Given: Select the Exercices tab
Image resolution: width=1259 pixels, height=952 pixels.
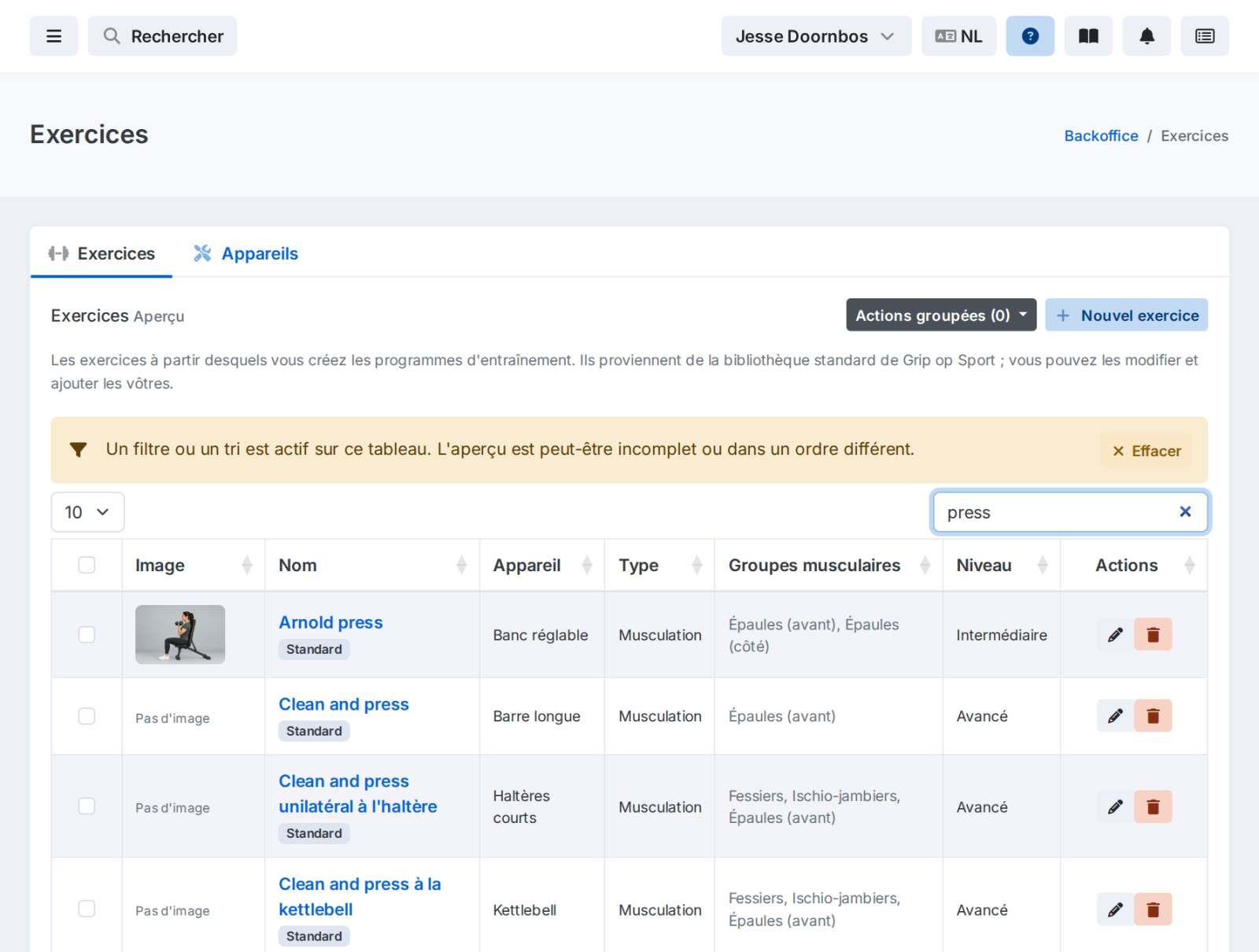Looking at the screenshot, I should [102, 253].
